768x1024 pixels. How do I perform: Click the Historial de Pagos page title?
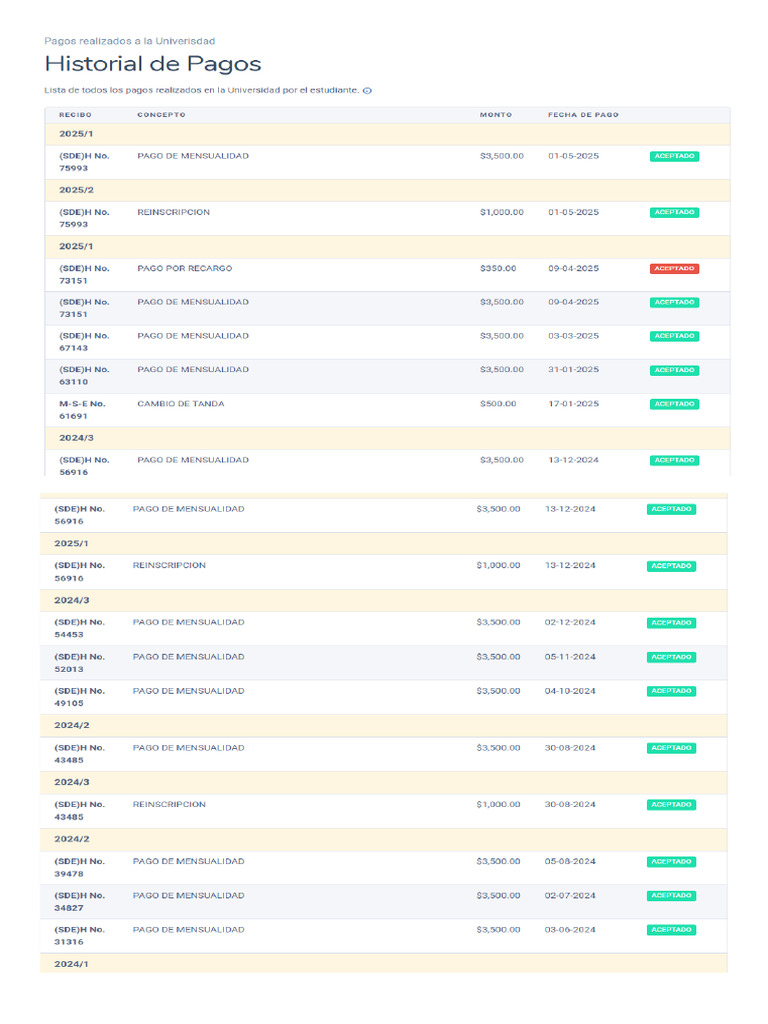tap(153, 64)
